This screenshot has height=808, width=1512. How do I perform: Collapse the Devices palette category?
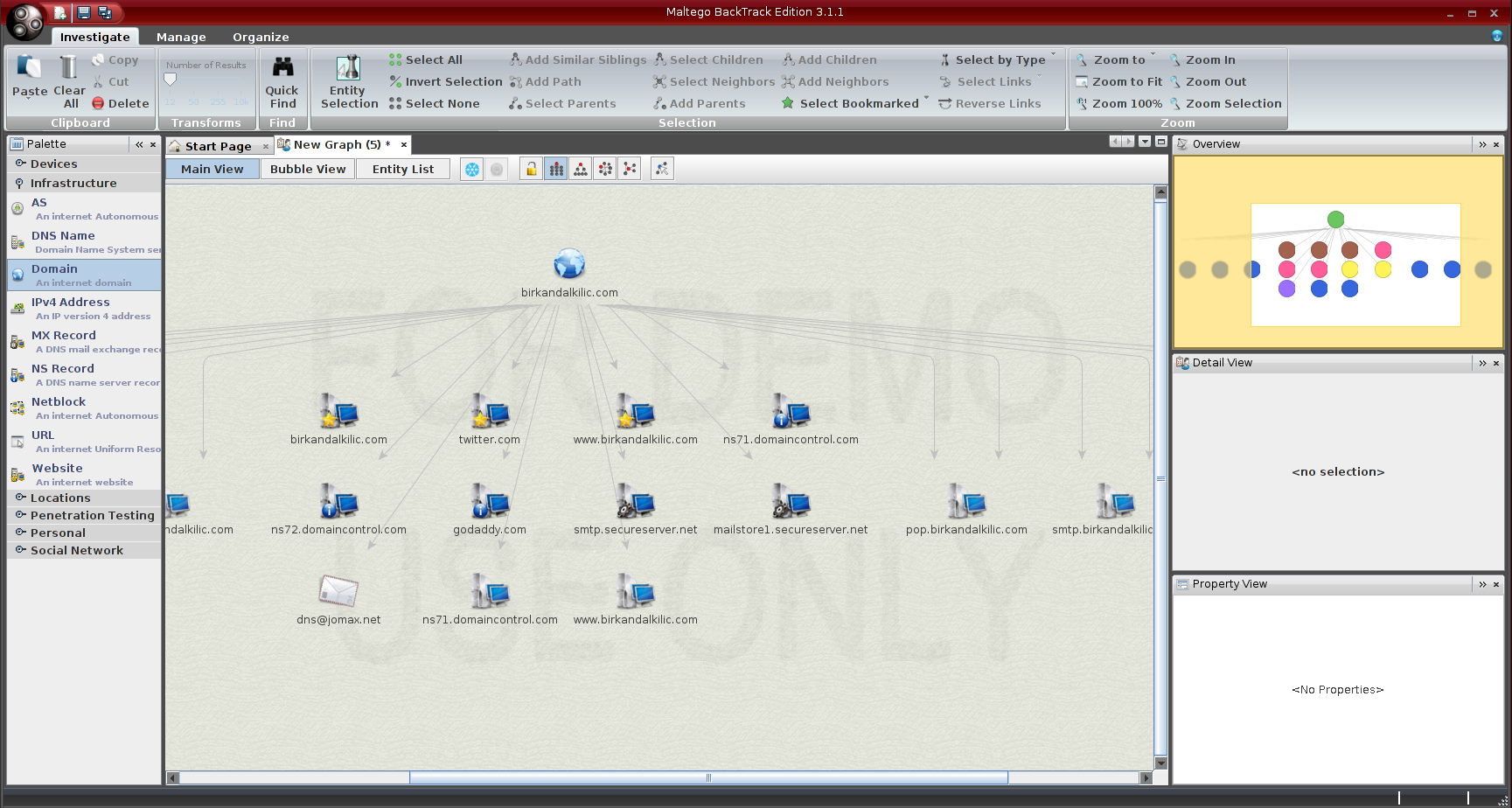pyautogui.click(x=84, y=164)
